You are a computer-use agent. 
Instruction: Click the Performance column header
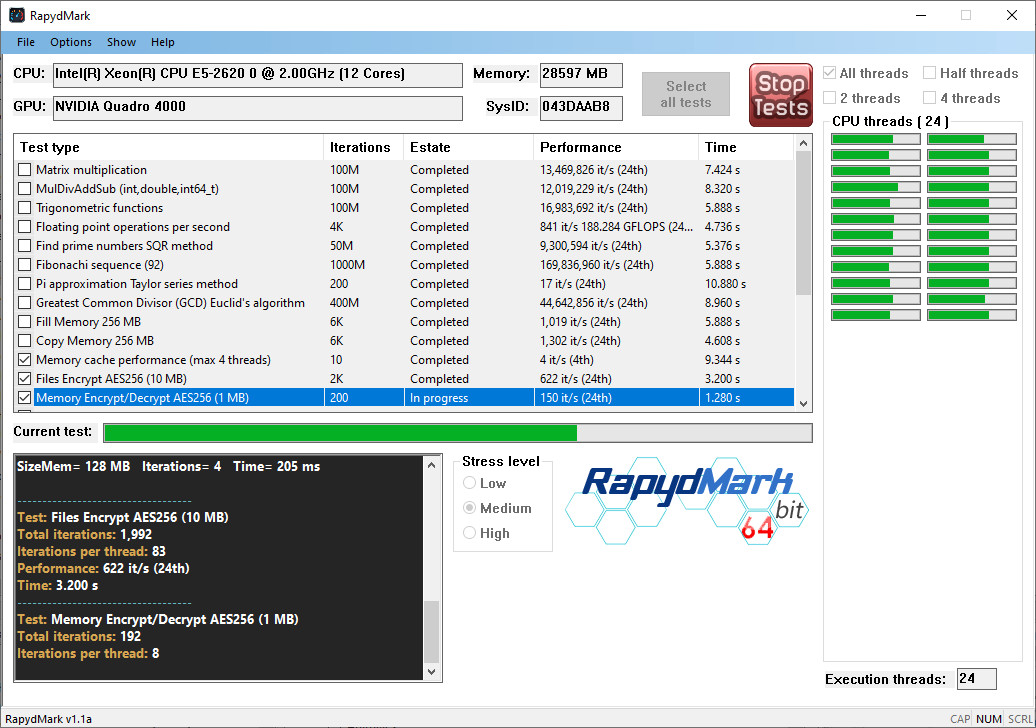(x=615, y=147)
